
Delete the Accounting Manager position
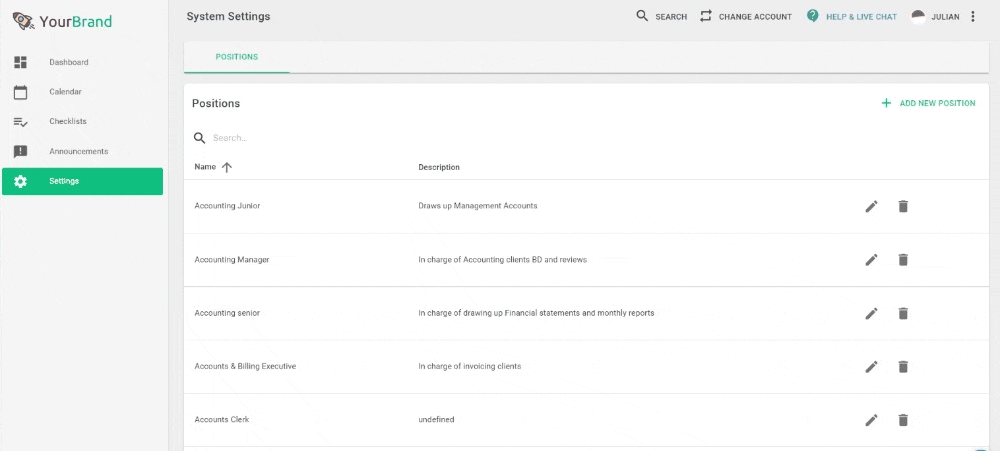tap(903, 260)
